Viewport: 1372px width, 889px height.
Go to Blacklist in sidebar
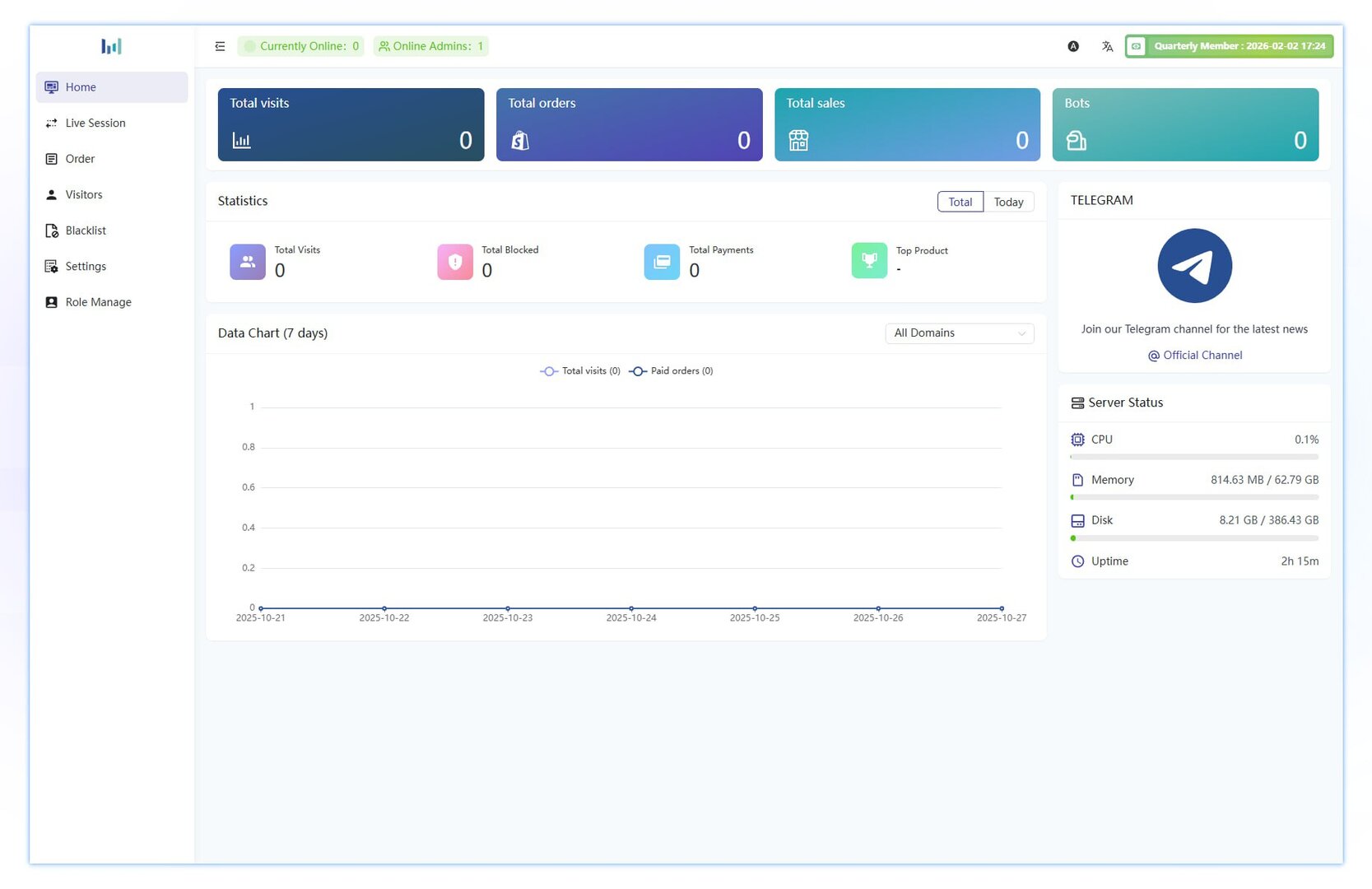pos(86,230)
